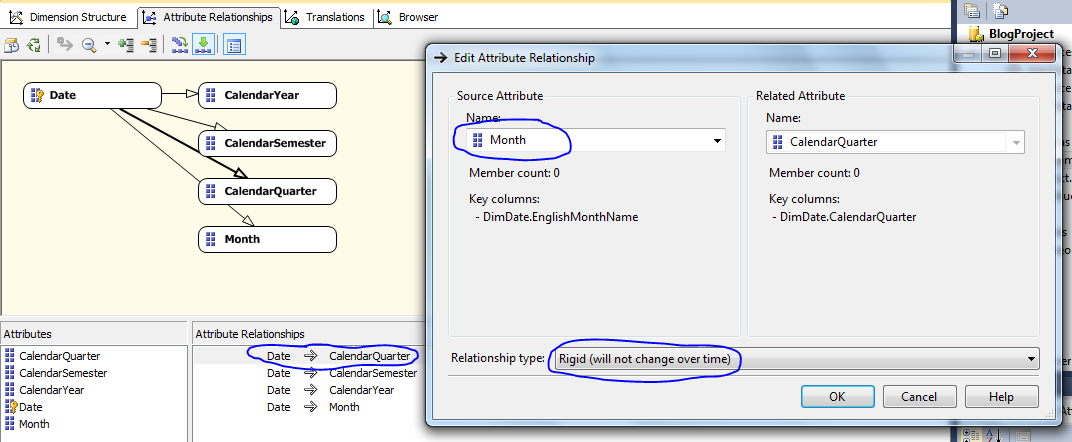1072x442 pixels.
Task: Toggle the list views pane icon
Action: pyautogui.click(x=233, y=45)
